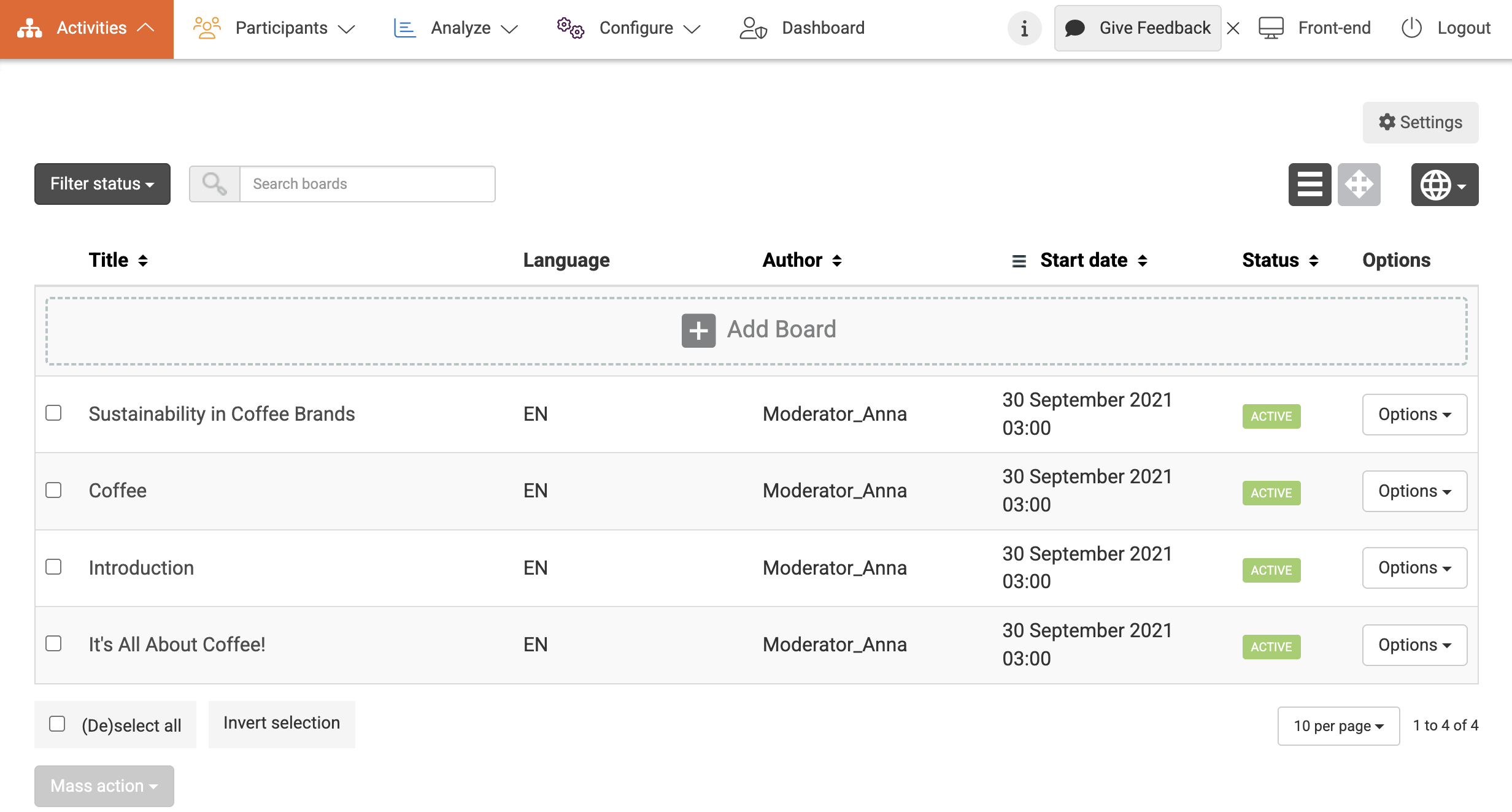Open the Filter status dropdown
1512x812 pixels.
(102, 184)
